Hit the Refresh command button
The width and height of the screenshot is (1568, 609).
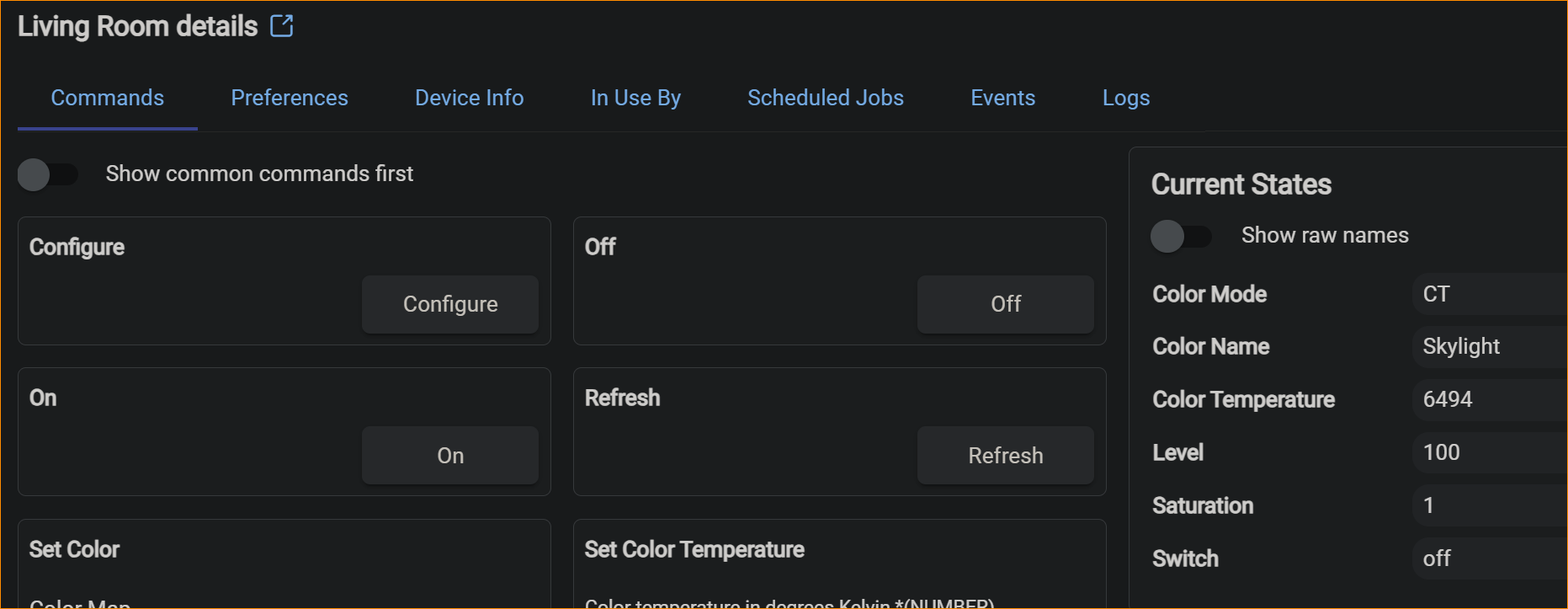[1005, 456]
